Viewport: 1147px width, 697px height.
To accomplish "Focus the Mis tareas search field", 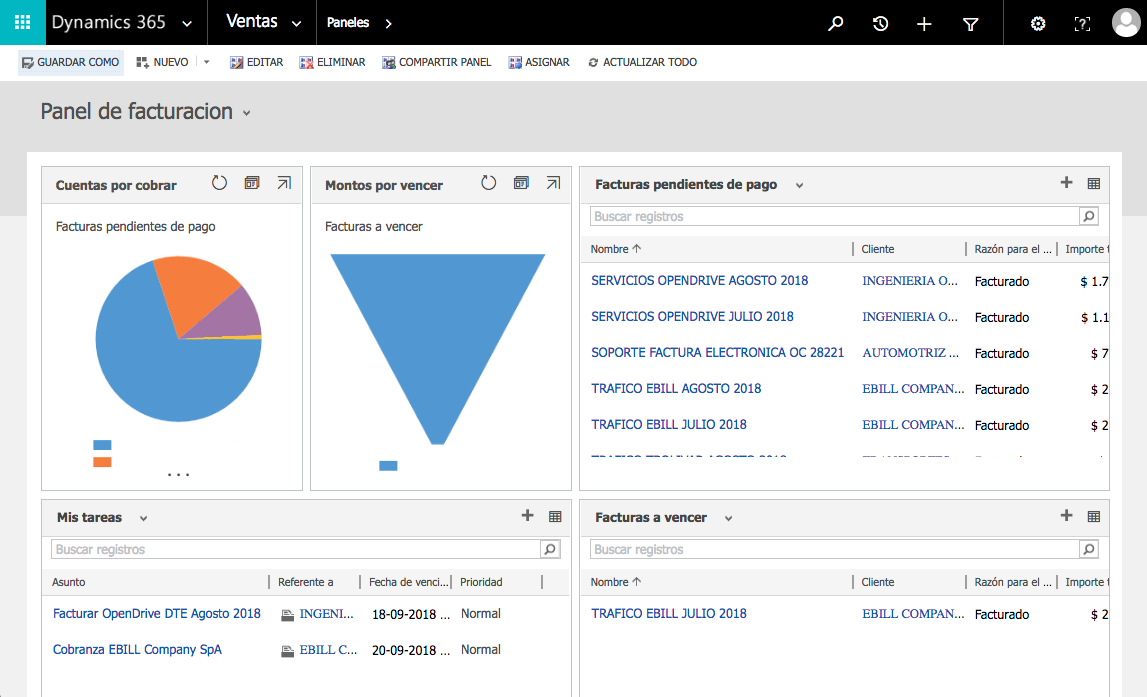I will coord(296,549).
